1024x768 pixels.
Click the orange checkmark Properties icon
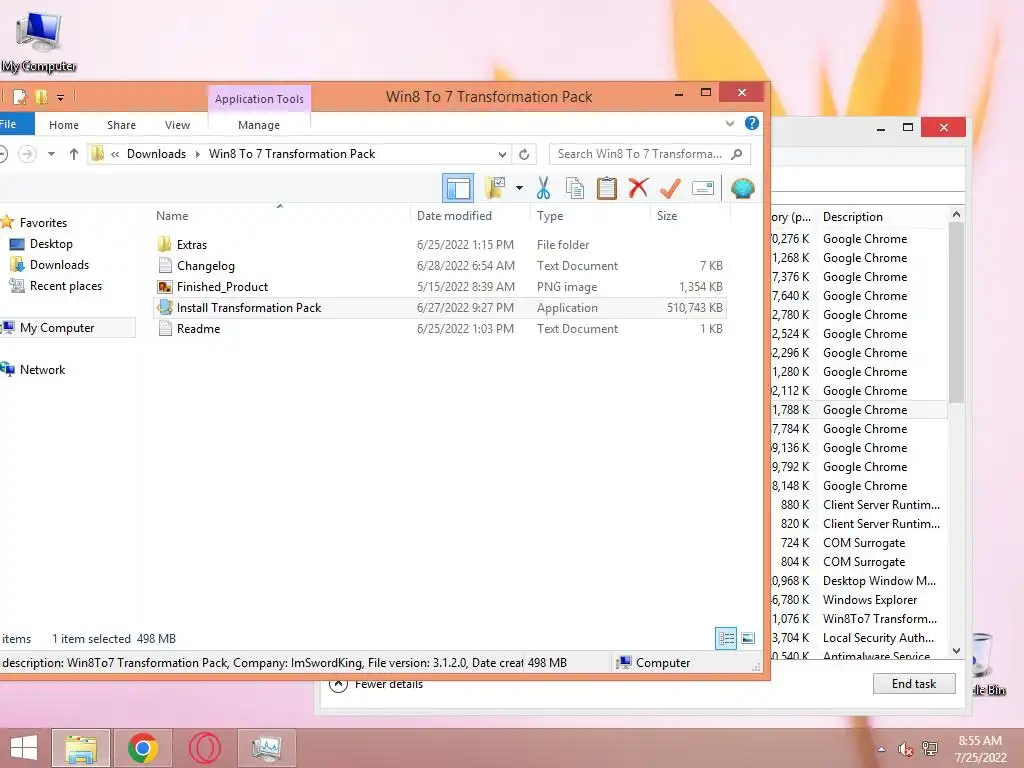[x=670, y=188]
